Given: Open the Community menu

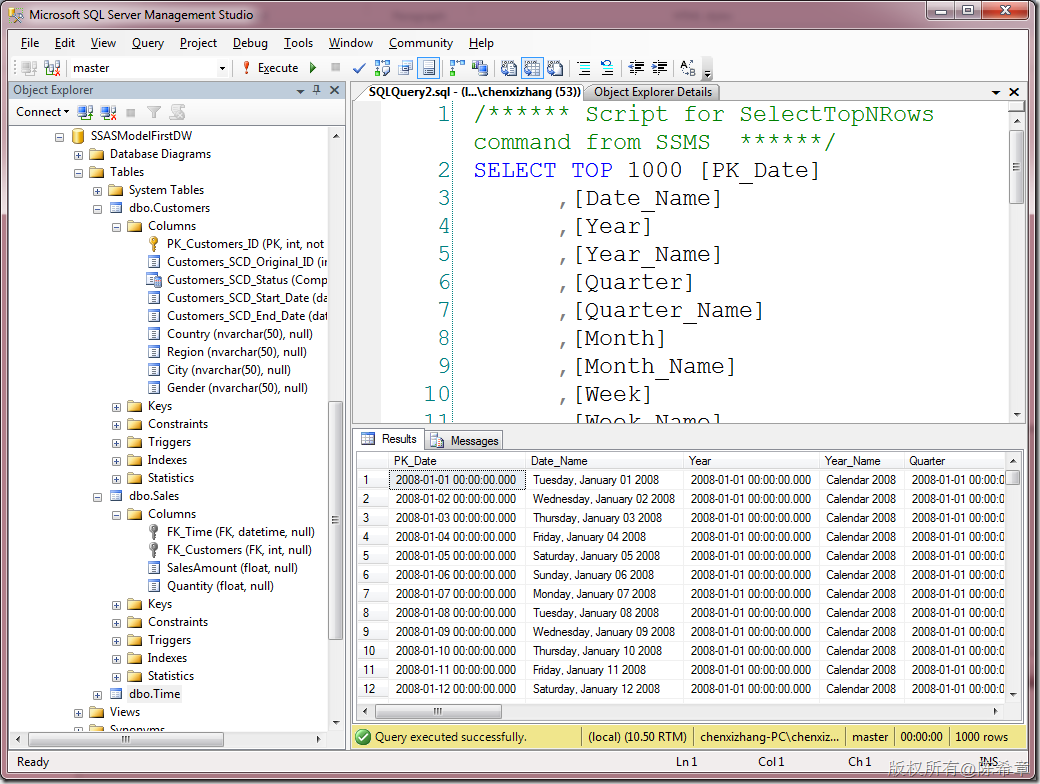Looking at the screenshot, I should click(421, 43).
